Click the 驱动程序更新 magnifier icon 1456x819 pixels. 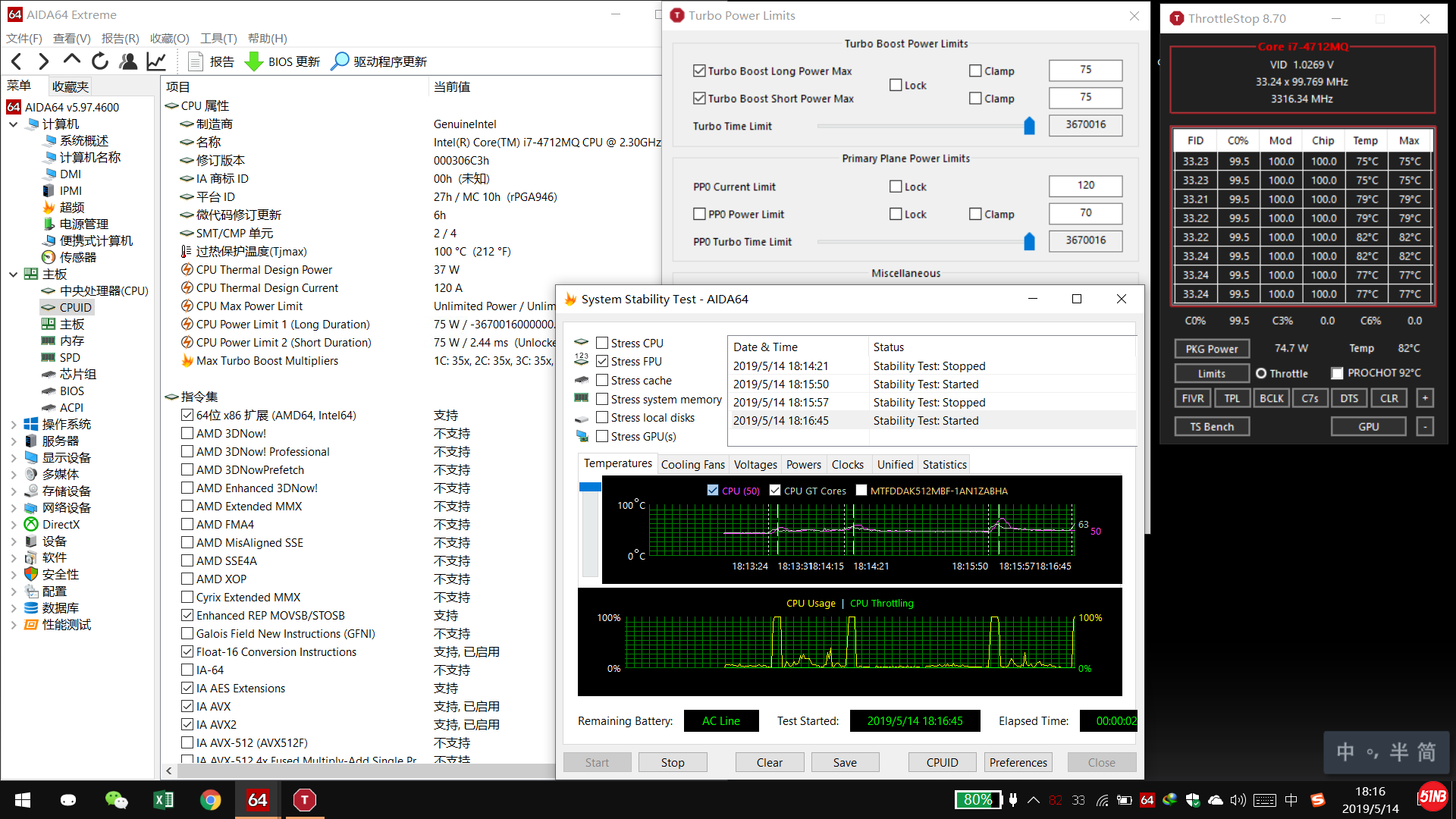coord(340,61)
